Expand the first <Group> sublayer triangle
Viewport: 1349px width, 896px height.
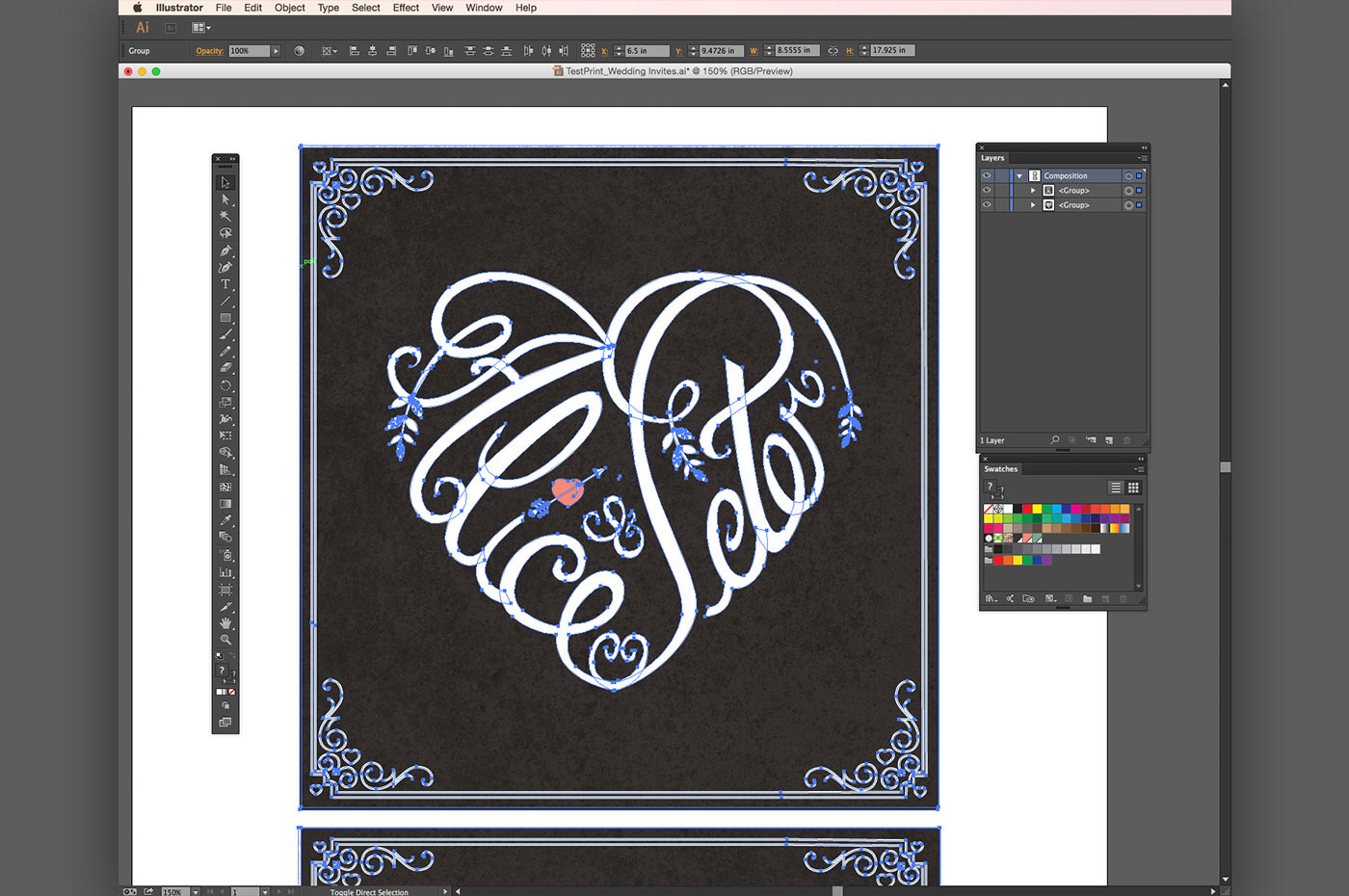pos(1033,191)
